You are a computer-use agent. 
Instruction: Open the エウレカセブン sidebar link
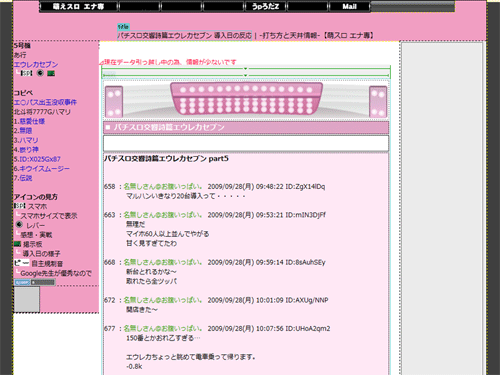(36, 64)
